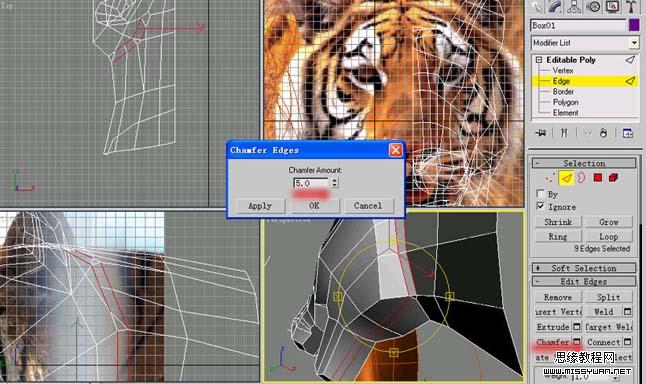Screen dimensions: 646x384
Task: Click the Pin Stack icon
Action: pos(541,133)
